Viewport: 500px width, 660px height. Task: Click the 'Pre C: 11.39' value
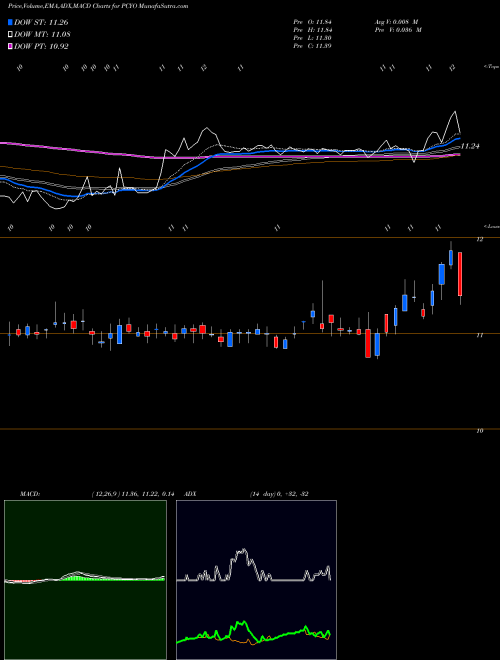click(312, 46)
